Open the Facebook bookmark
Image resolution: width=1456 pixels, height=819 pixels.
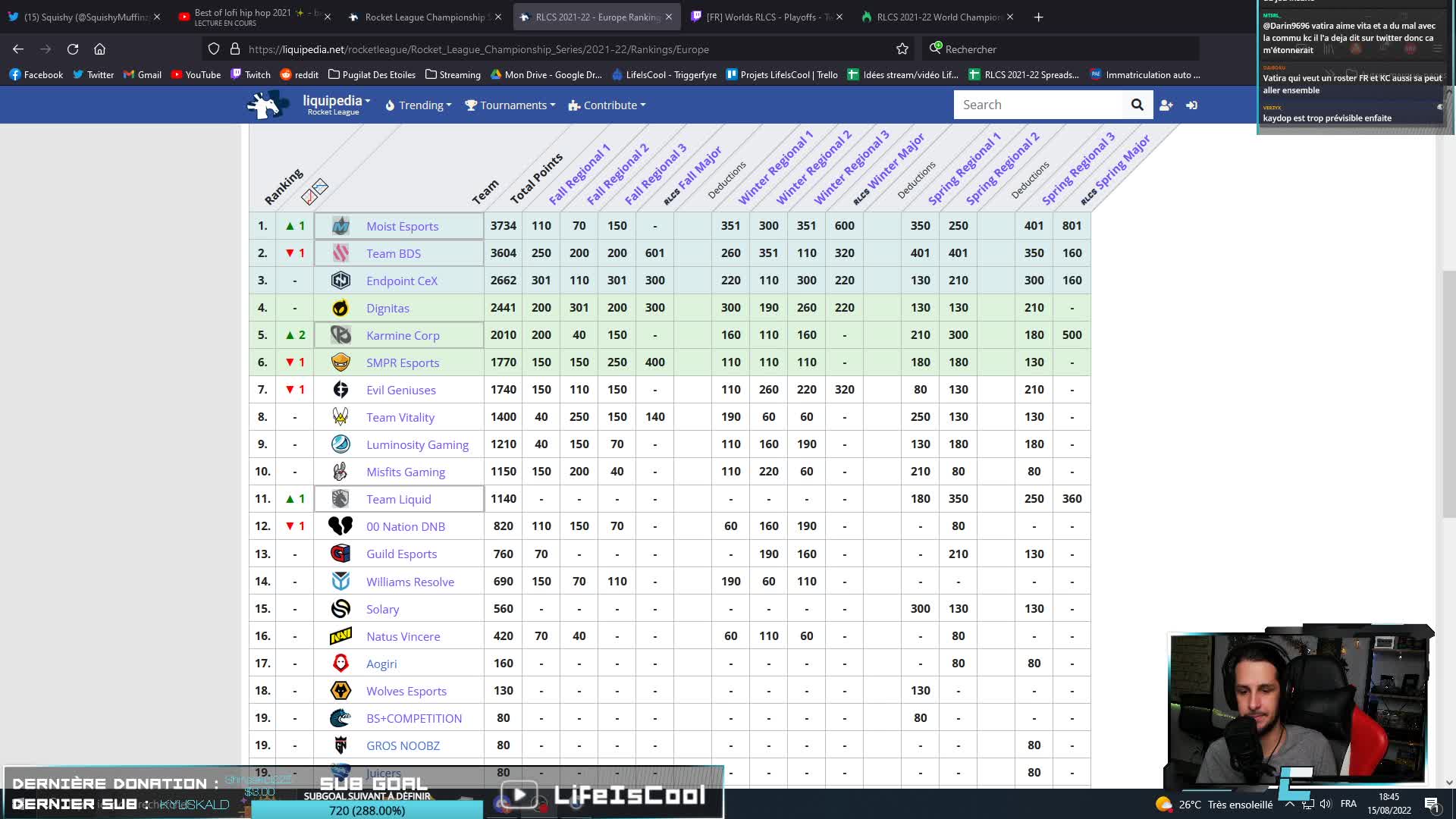(36, 74)
